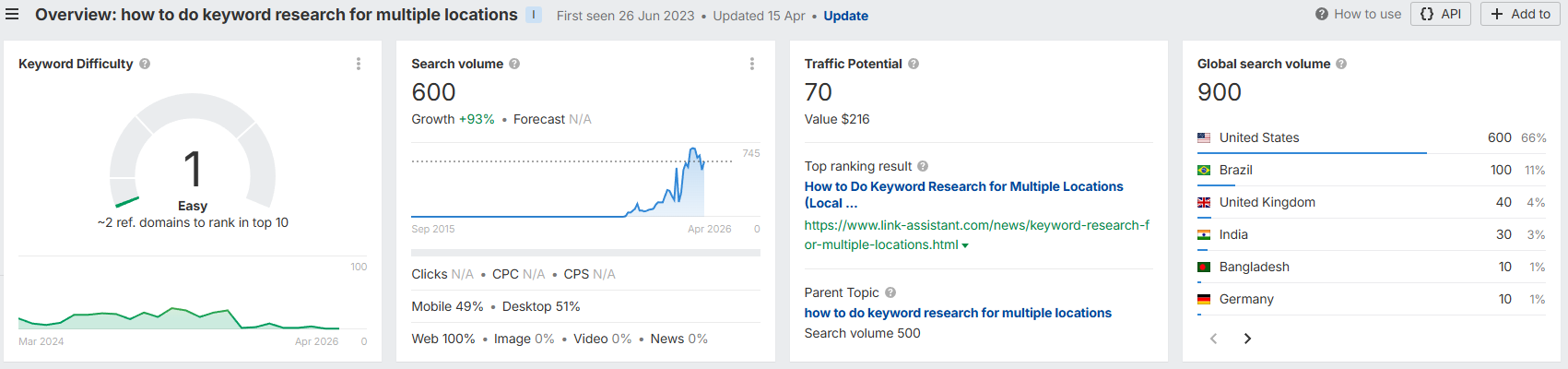The image size is (1568, 369).
Task: Go to next countries page arrow
Action: coord(1247,339)
